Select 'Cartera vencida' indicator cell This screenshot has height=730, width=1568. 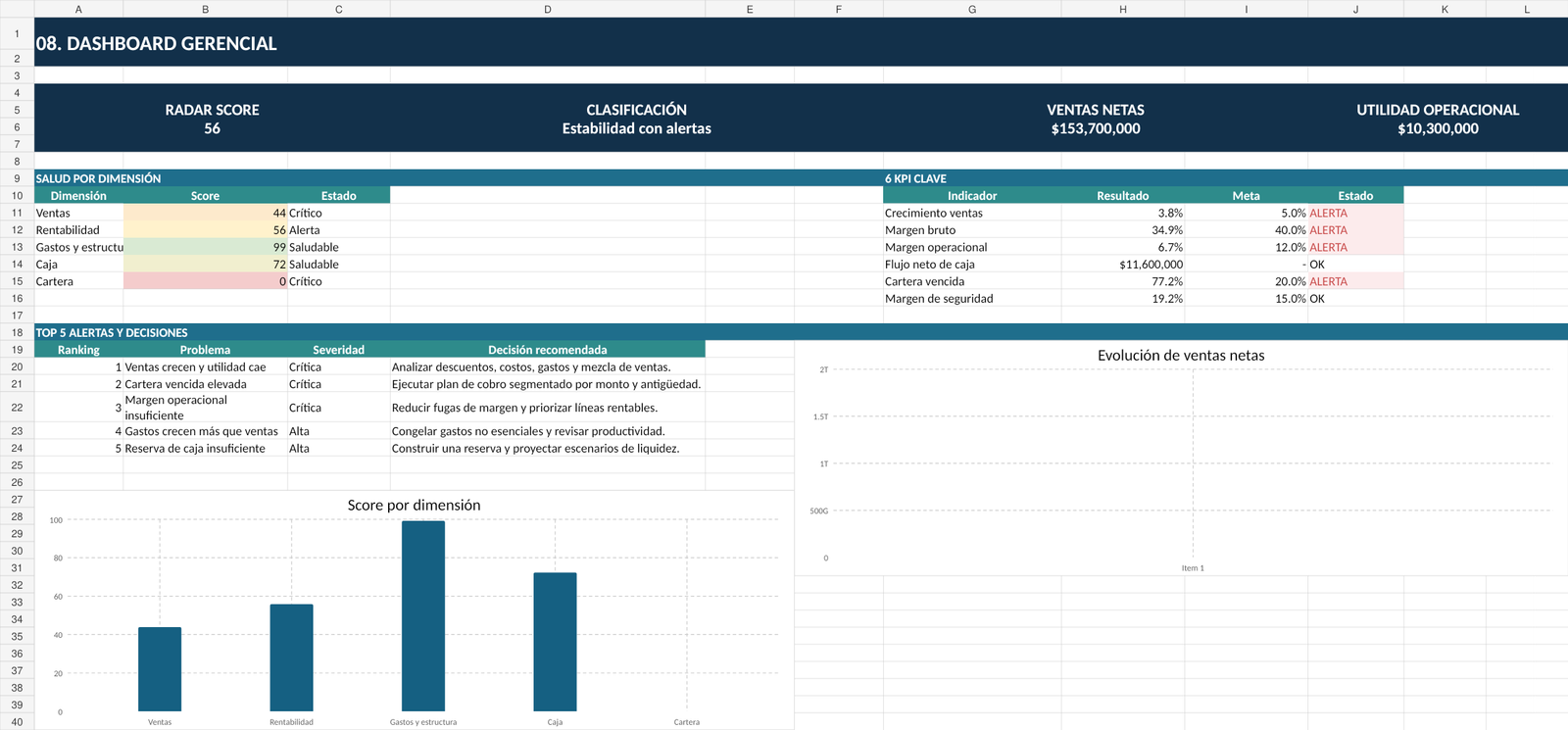971,281
